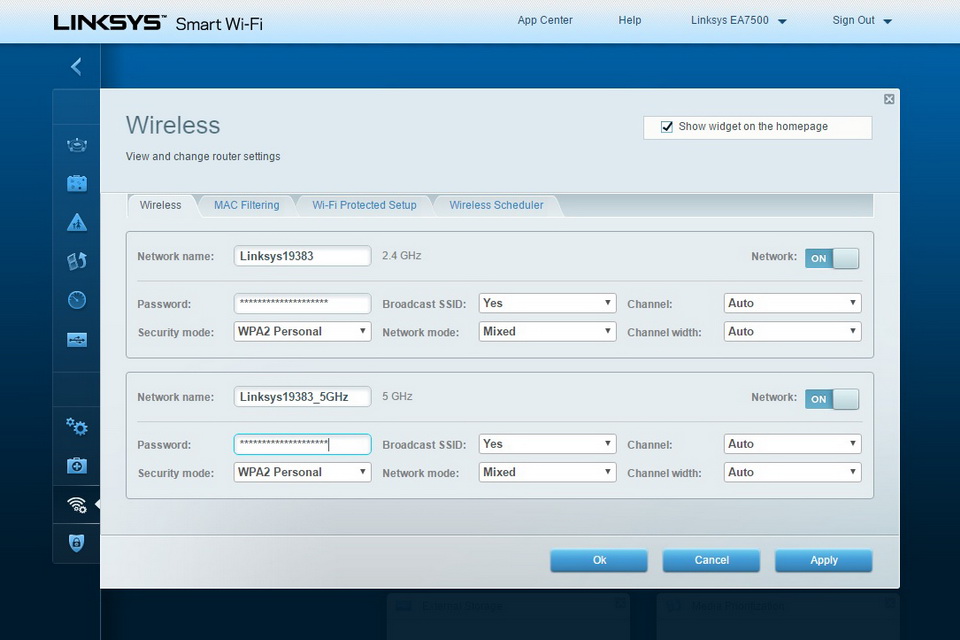Click the Apply button
The width and height of the screenshot is (960, 640).
point(823,560)
